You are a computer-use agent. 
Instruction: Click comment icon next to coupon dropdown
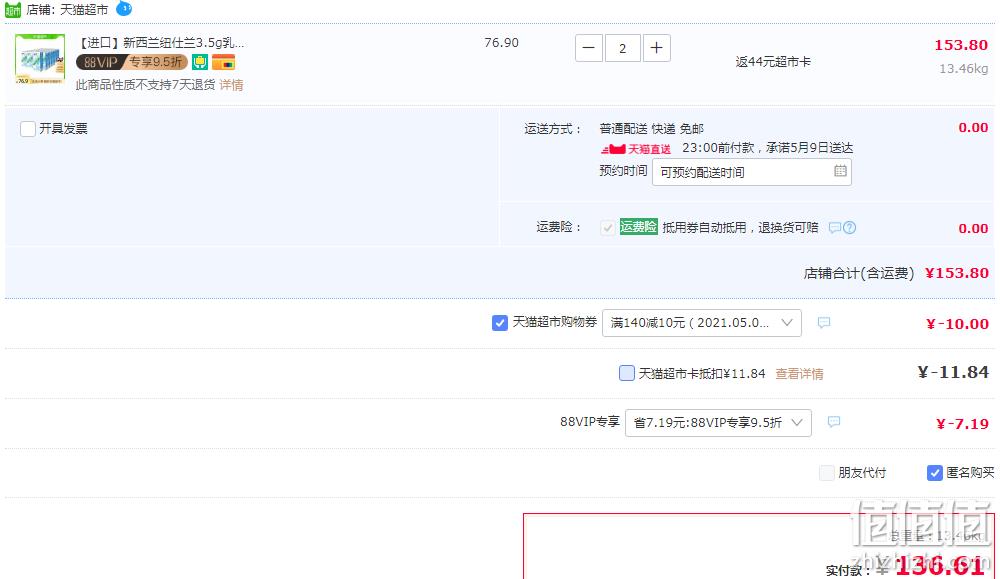pos(824,323)
